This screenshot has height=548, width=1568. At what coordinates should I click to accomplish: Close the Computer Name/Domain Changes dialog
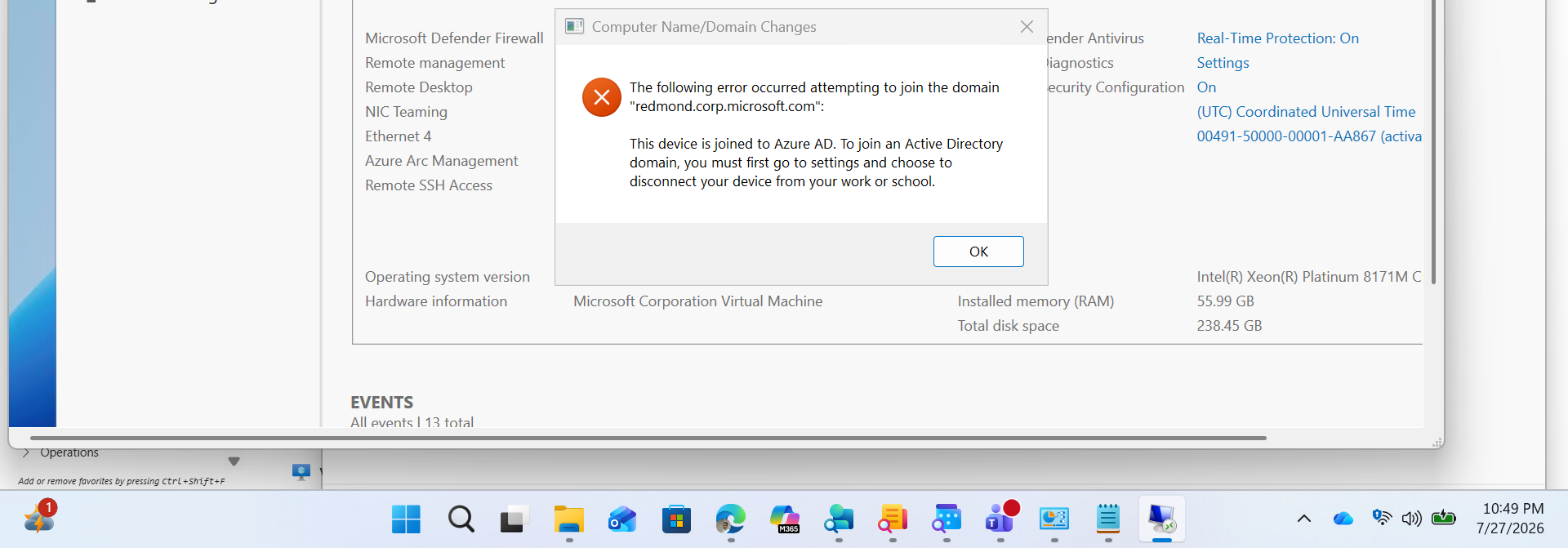click(x=1027, y=27)
